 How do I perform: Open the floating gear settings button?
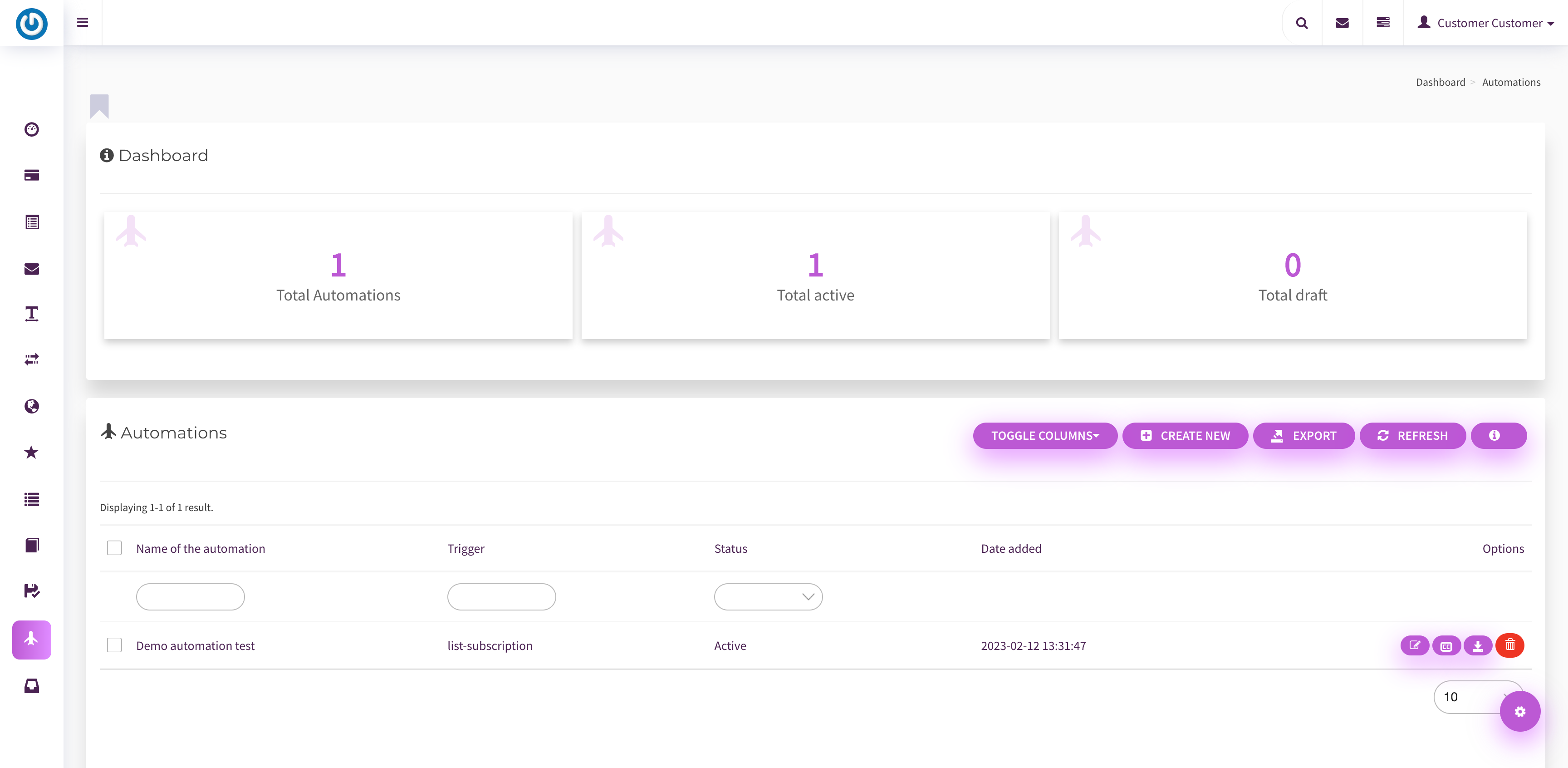(x=1520, y=711)
